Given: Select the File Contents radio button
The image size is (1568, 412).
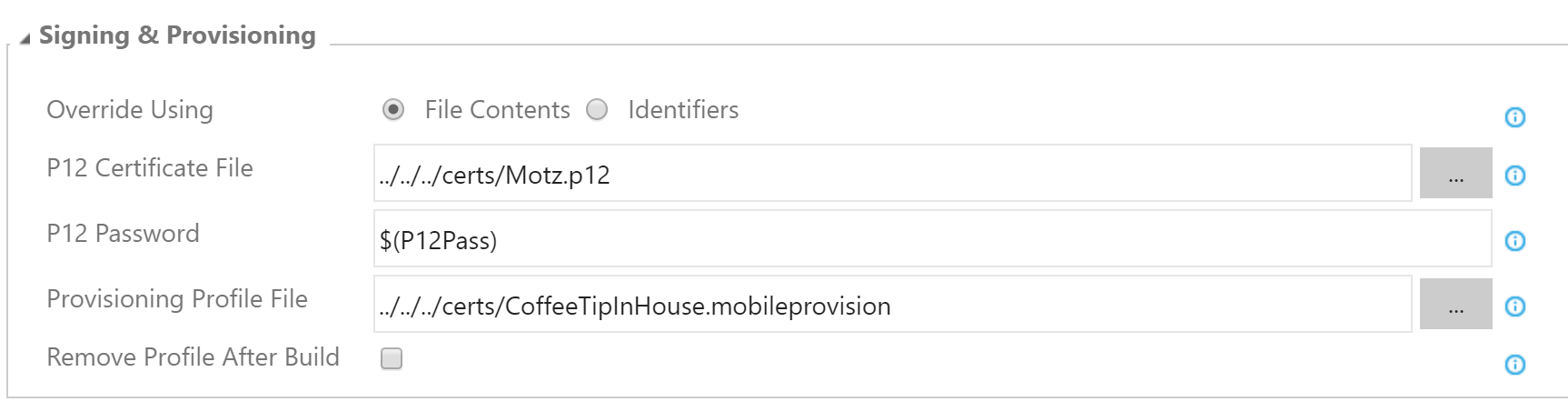Looking at the screenshot, I should pyautogui.click(x=392, y=110).
